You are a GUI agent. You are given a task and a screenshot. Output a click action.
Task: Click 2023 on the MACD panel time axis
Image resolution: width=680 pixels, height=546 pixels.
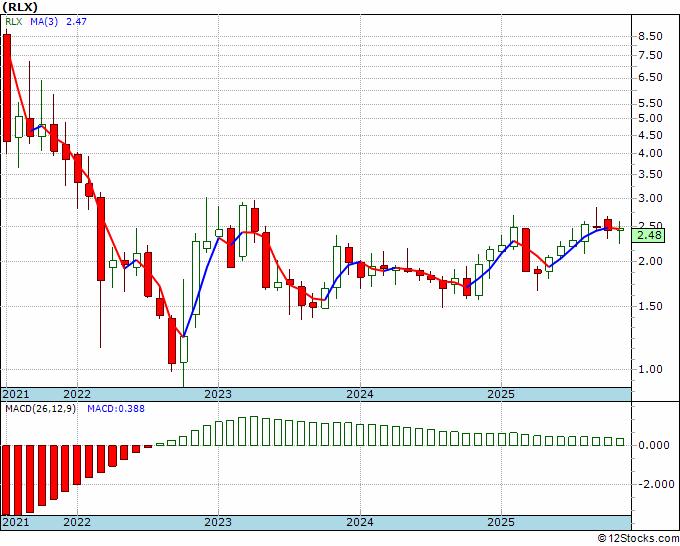pyautogui.click(x=218, y=522)
